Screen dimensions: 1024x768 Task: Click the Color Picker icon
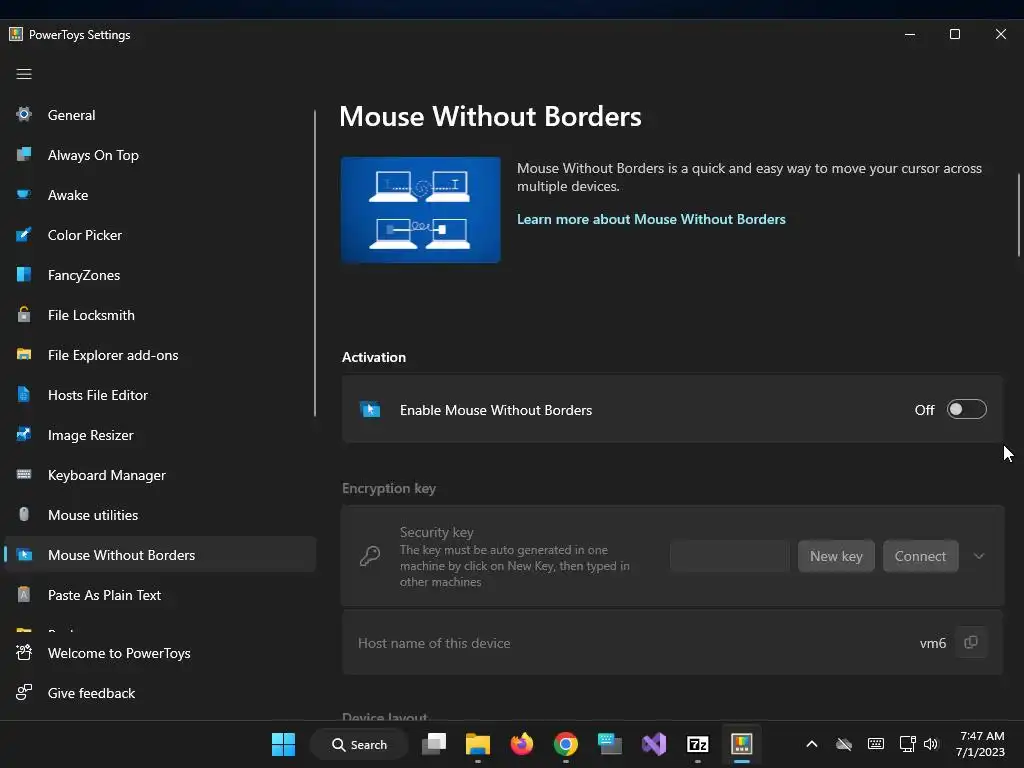pyautogui.click(x=24, y=234)
